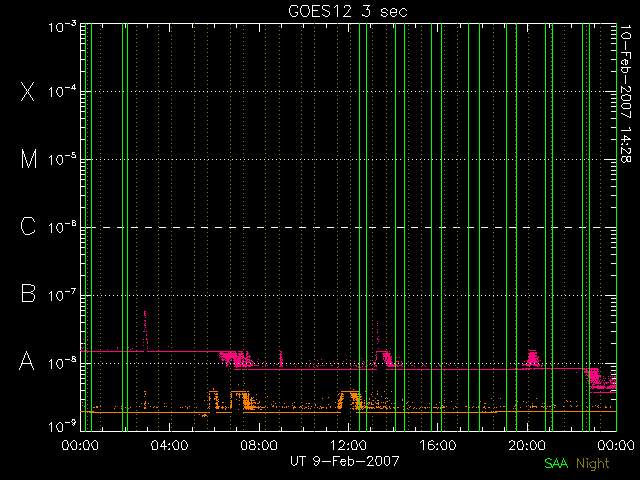The image size is (640, 480).
Task: Click the M flare class label
Action: (x=29, y=159)
